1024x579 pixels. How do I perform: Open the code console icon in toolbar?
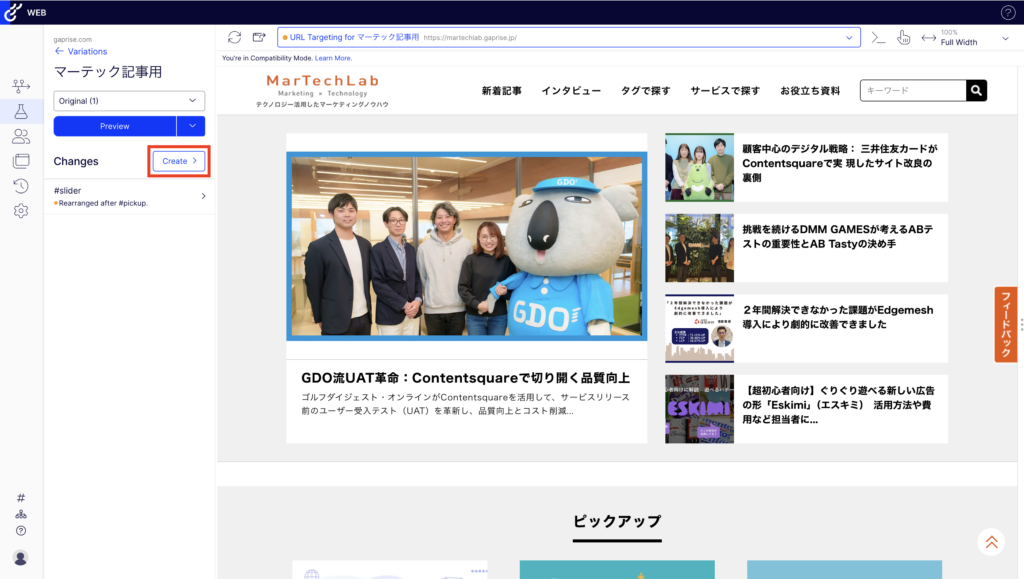click(878, 37)
